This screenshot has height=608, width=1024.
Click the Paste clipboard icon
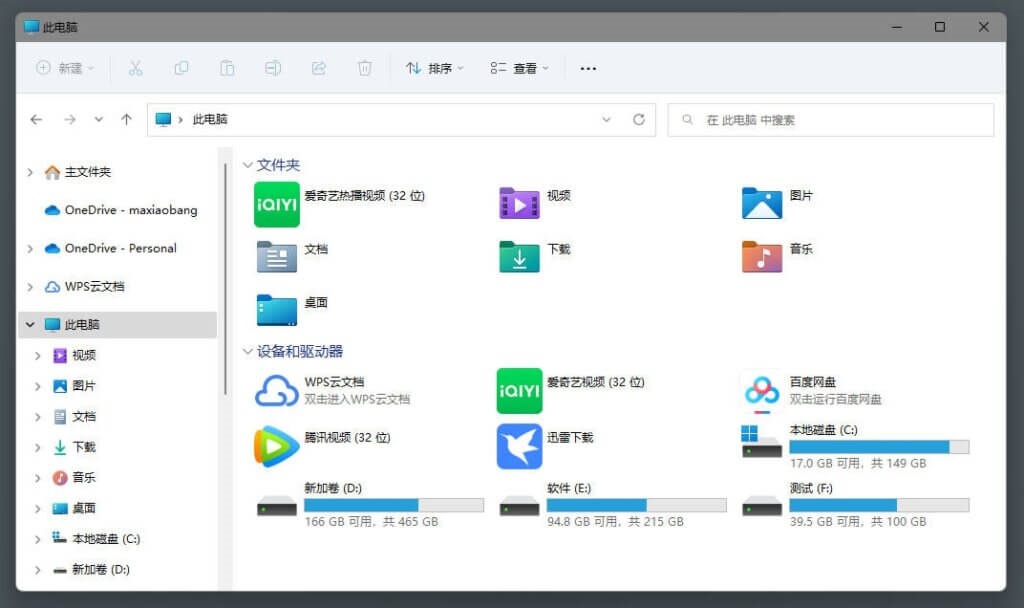[x=227, y=68]
